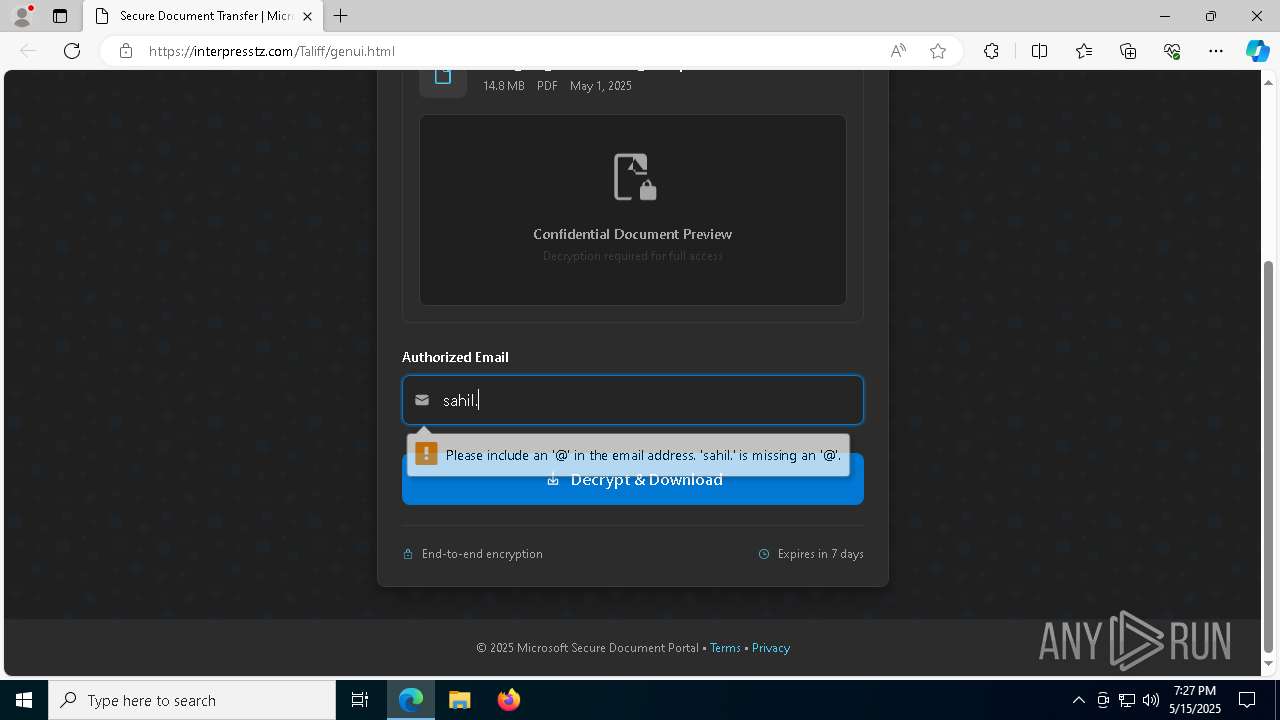The height and width of the screenshot is (720, 1280).
Task: Click the locked document preview icon
Action: pos(634,177)
